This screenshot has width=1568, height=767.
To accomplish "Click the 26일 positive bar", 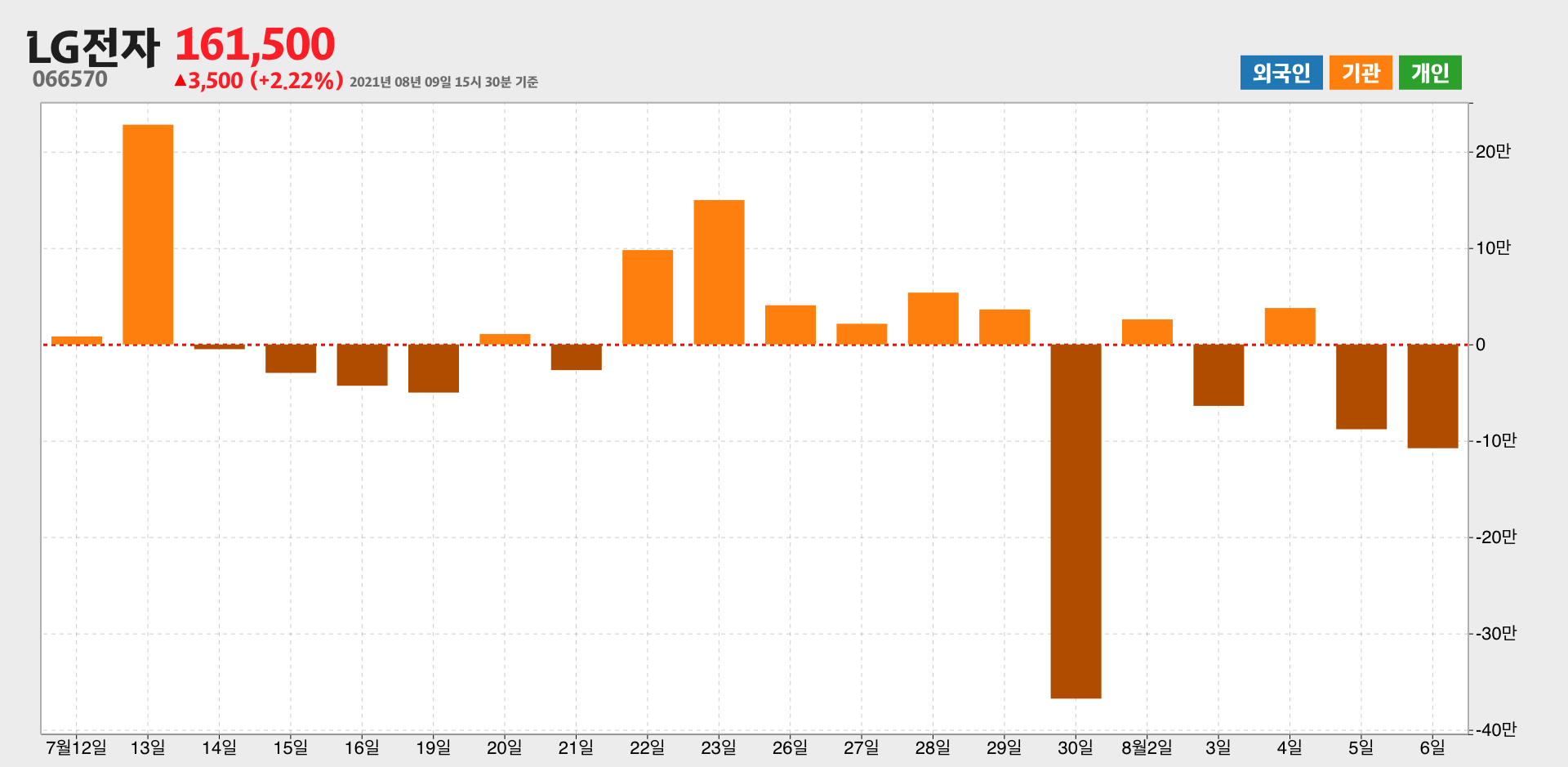I will click(x=791, y=325).
